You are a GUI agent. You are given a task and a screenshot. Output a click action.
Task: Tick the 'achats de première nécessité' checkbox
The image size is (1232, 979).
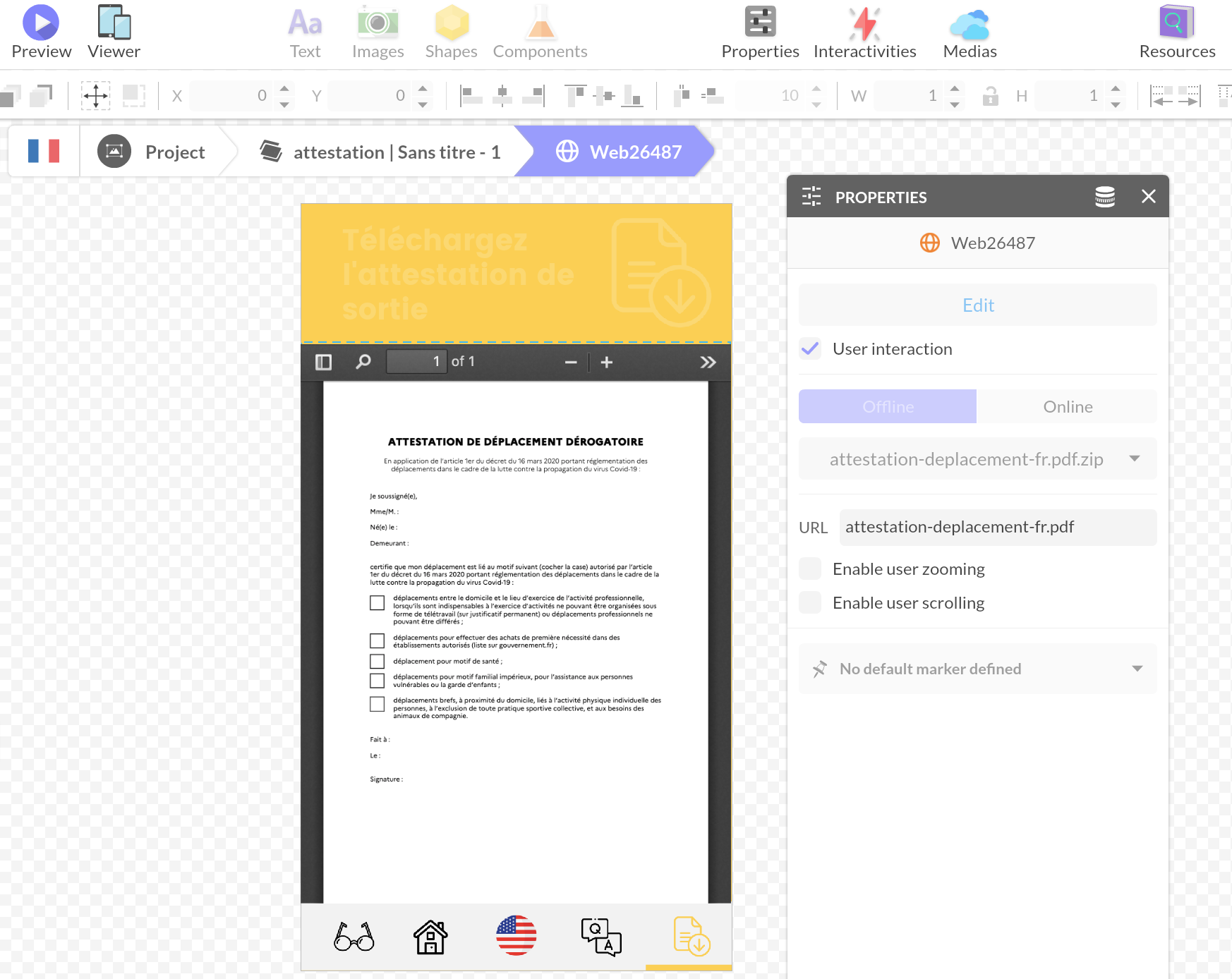click(x=377, y=640)
